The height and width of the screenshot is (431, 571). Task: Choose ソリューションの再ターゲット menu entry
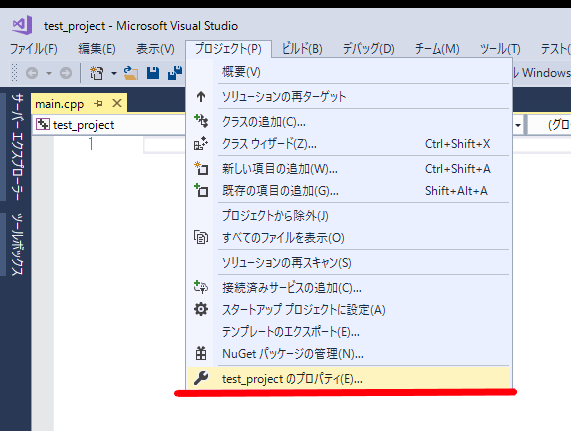click(349, 96)
